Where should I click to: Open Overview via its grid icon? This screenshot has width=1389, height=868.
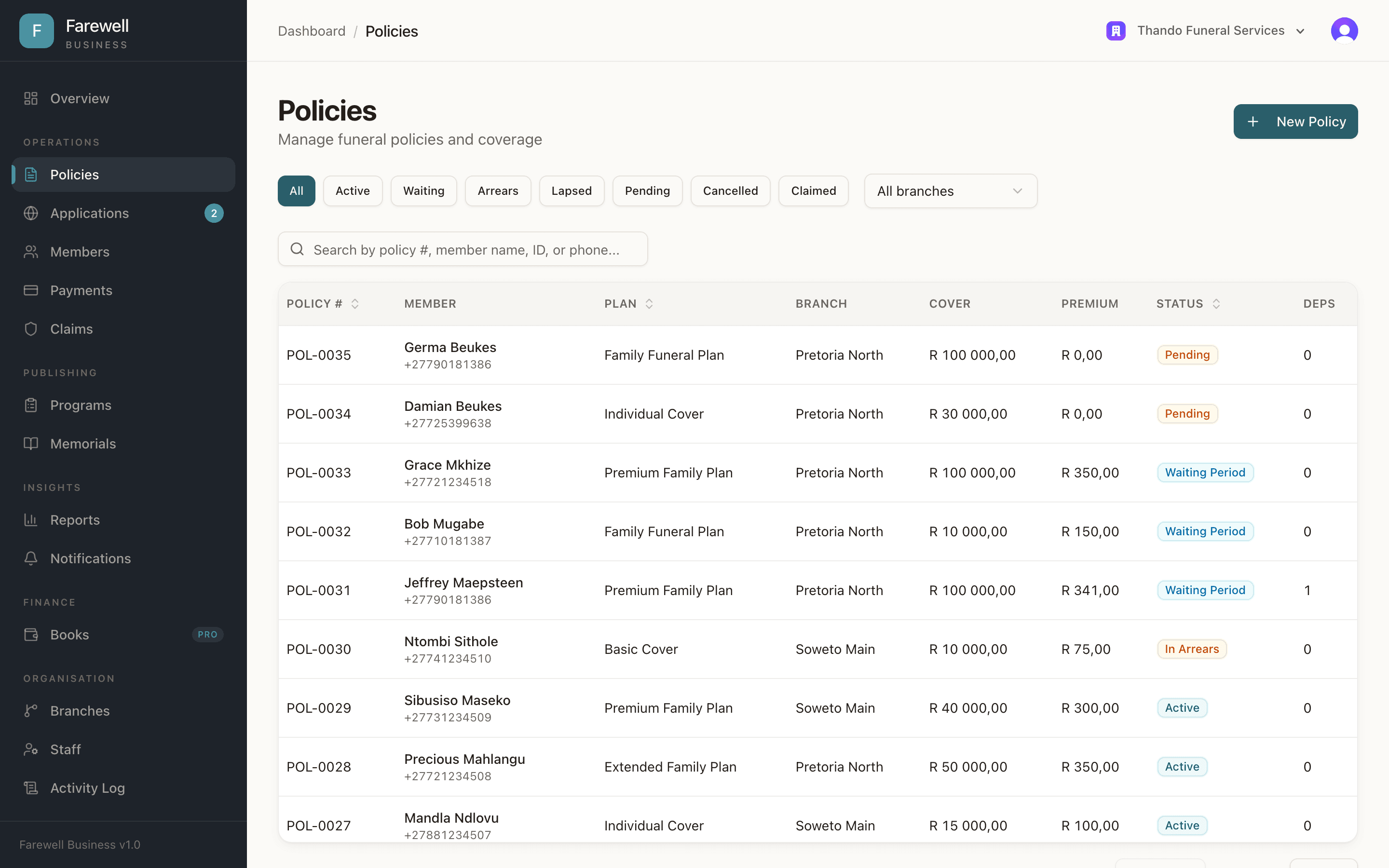[x=31, y=98]
